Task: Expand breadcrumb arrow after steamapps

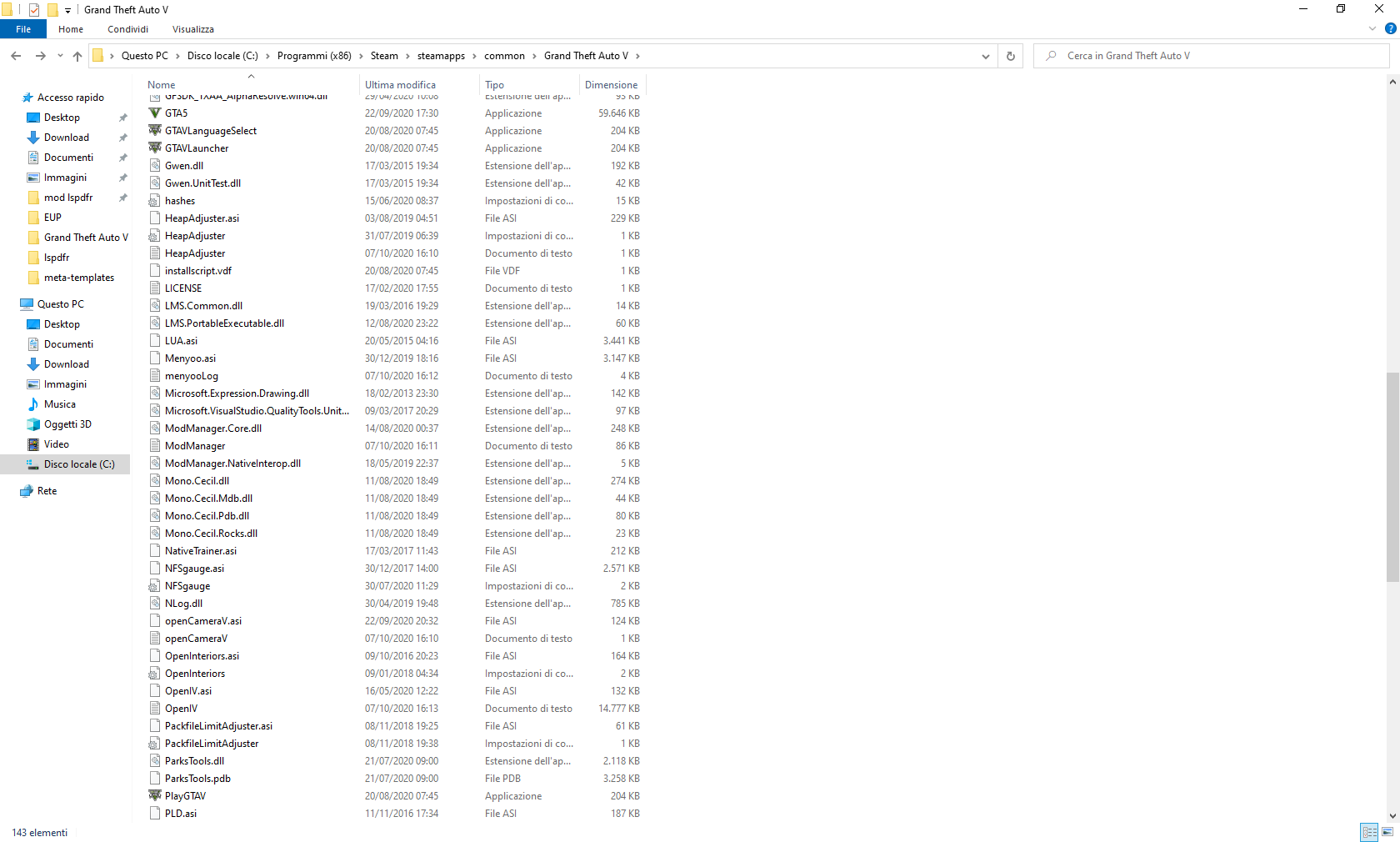Action: [x=475, y=56]
